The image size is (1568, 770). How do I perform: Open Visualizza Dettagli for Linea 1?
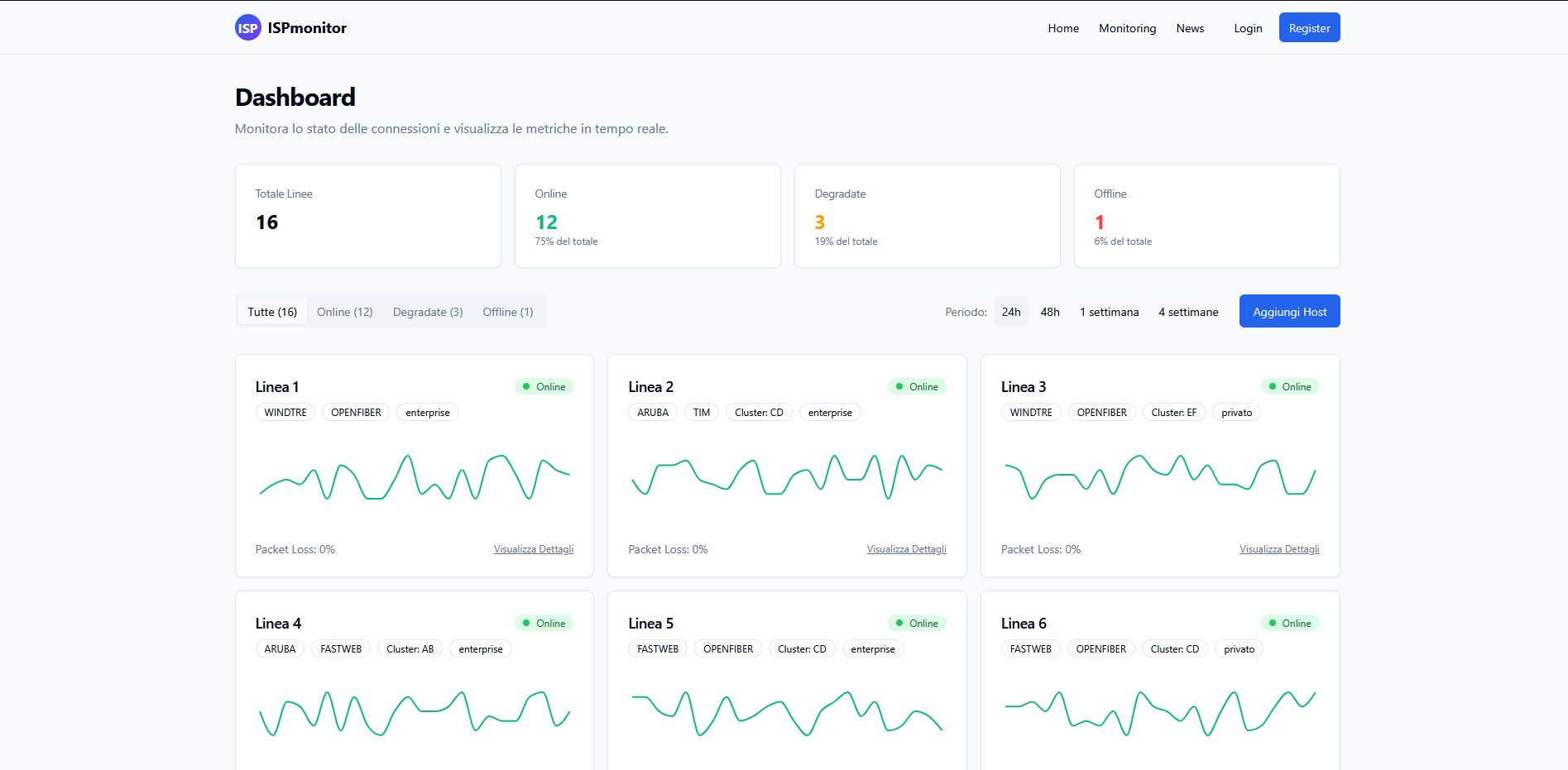click(x=533, y=549)
